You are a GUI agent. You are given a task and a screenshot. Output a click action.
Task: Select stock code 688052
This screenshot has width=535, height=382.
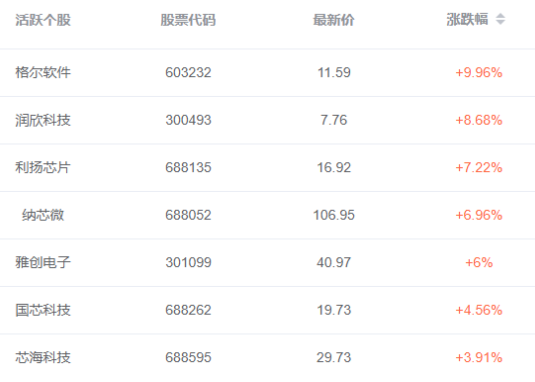click(188, 215)
